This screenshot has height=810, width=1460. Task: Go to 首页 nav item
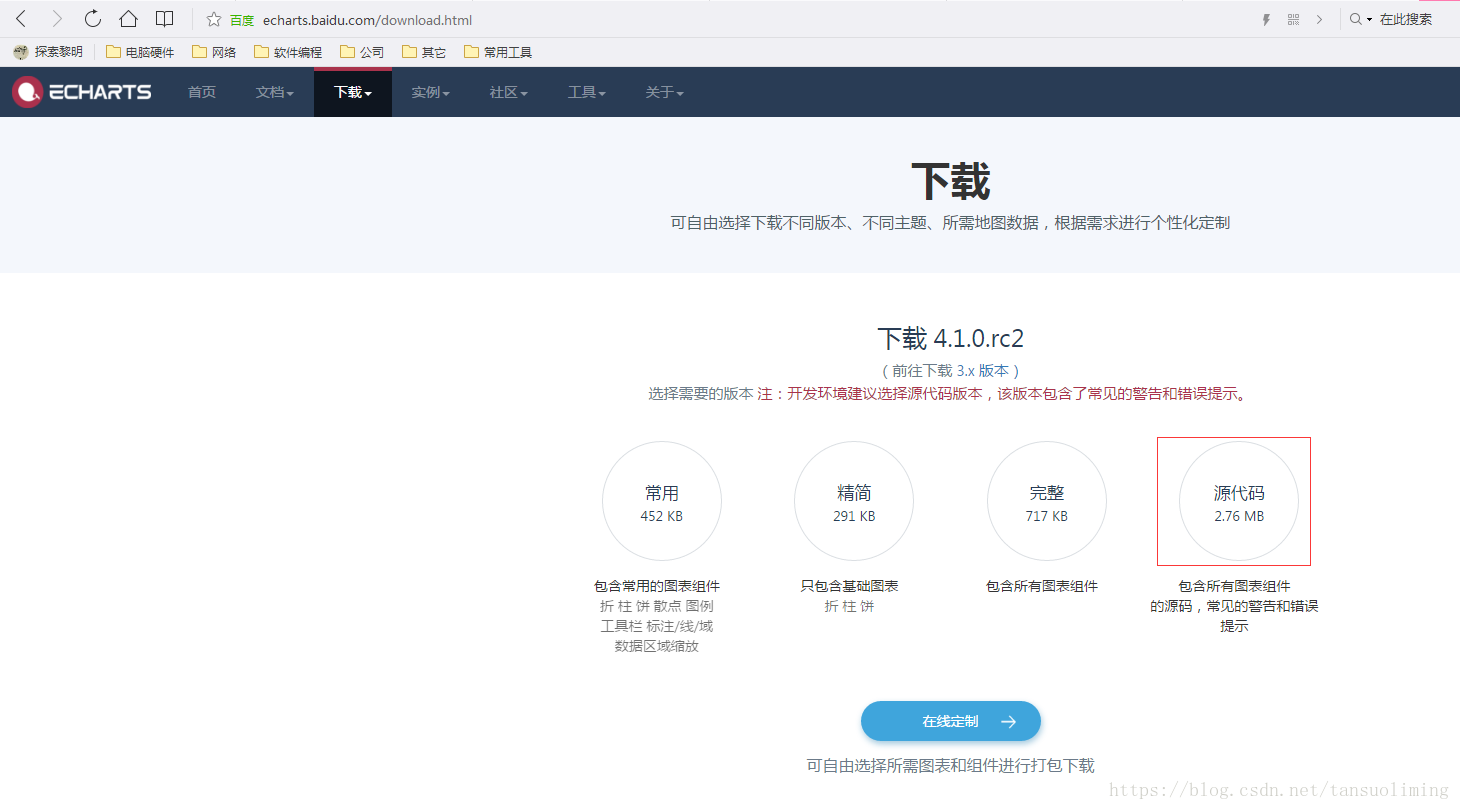(202, 92)
